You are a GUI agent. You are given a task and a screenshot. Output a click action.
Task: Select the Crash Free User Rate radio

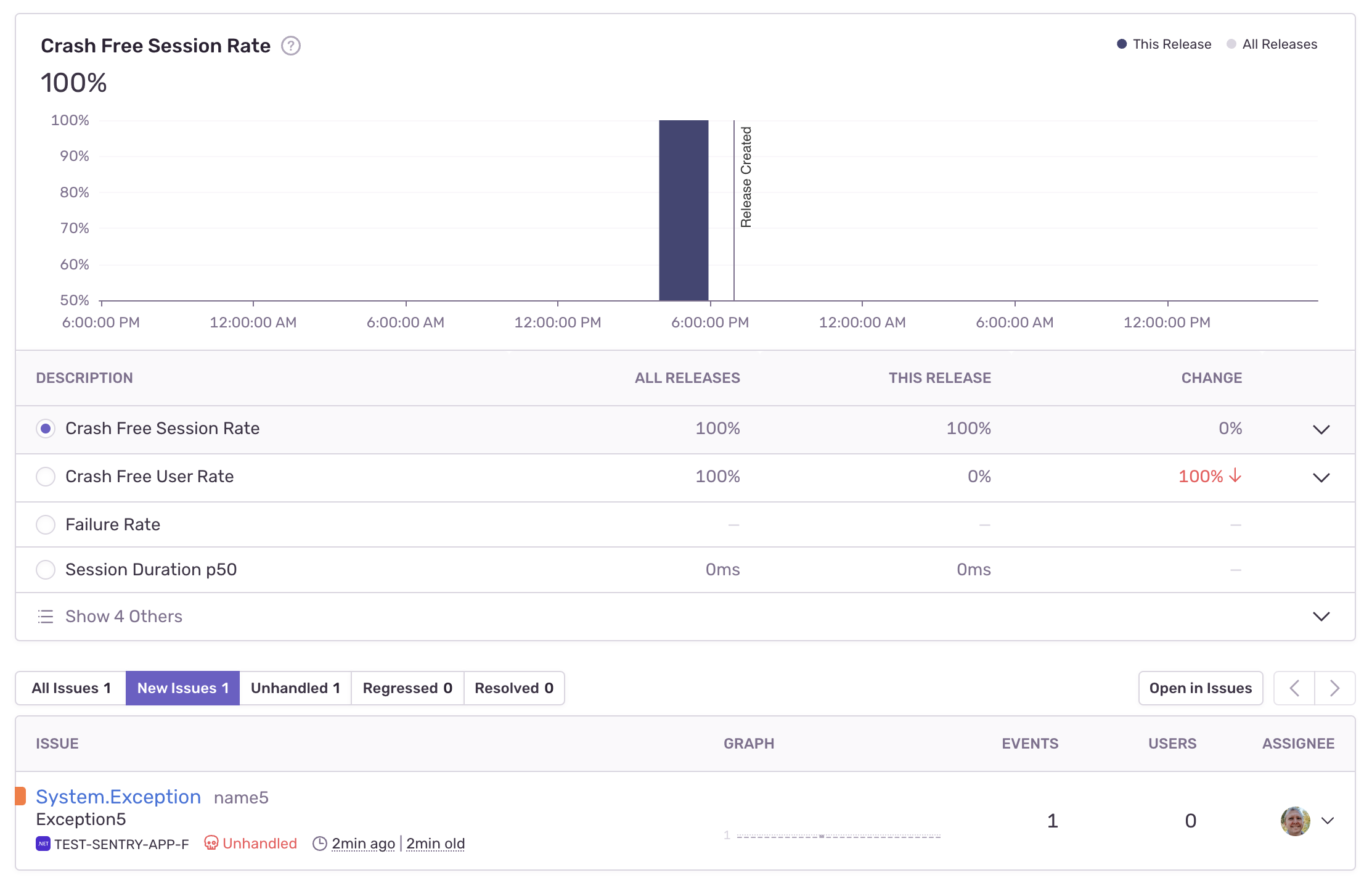[x=46, y=477]
